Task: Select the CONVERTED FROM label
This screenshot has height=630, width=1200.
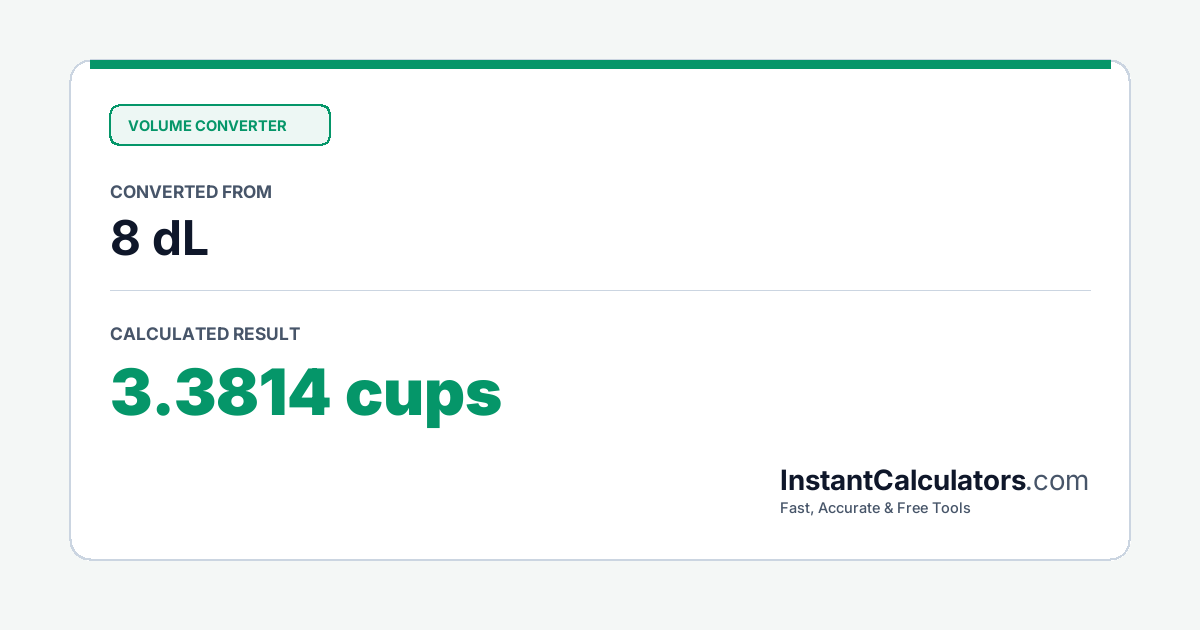Action: [x=191, y=192]
